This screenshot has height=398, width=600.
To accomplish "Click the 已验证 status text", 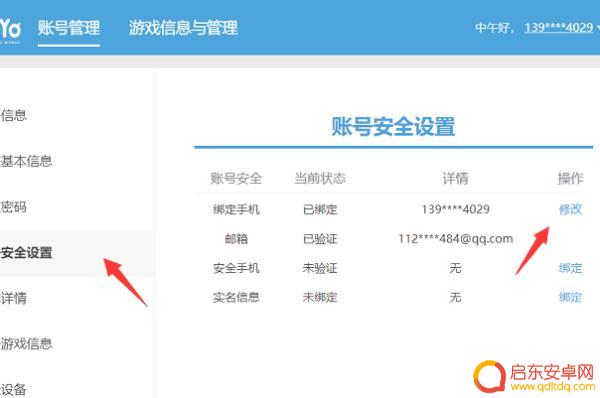I will pyautogui.click(x=320, y=239).
